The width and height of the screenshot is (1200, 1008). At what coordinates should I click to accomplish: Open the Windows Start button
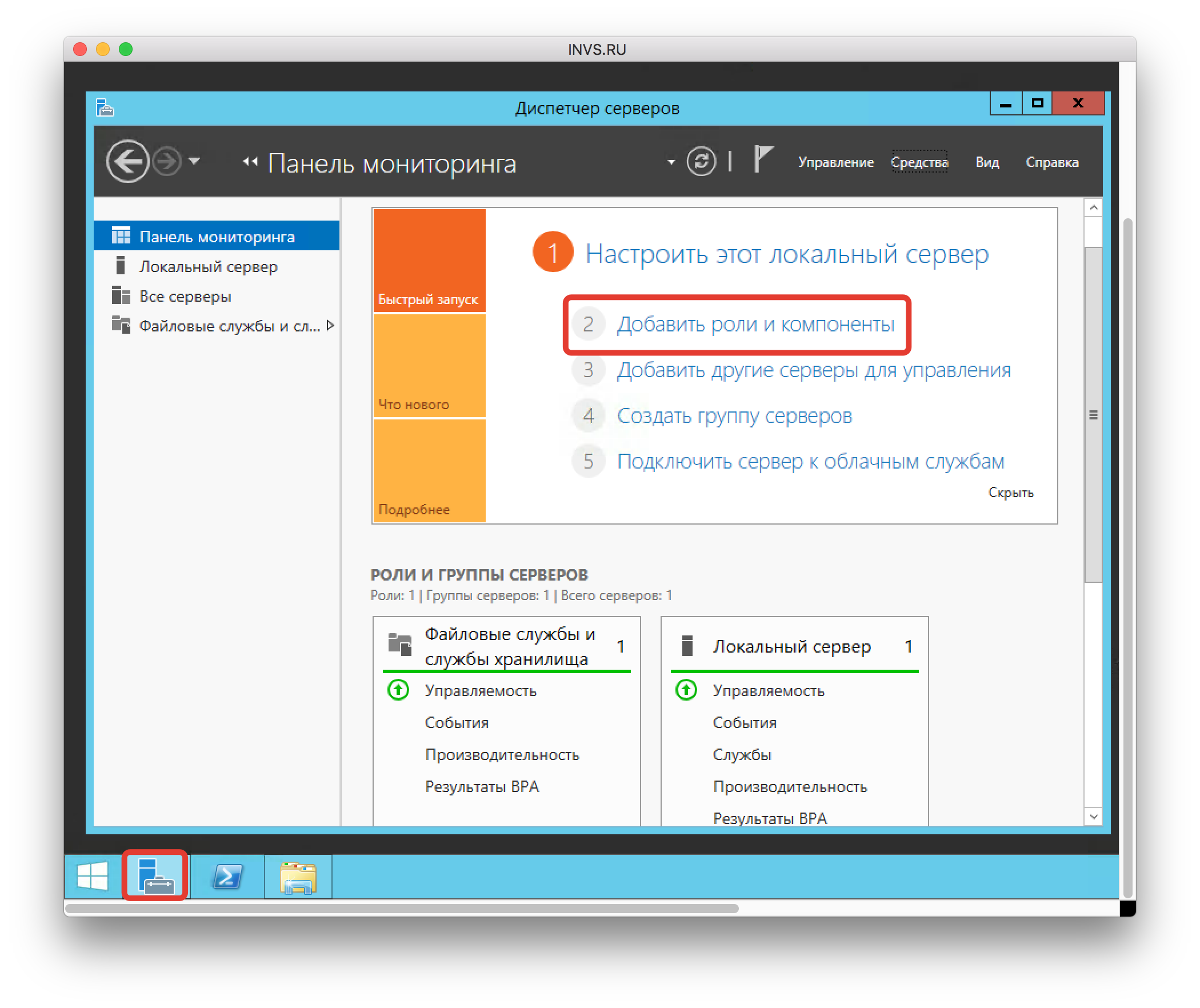click(x=92, y=876)
